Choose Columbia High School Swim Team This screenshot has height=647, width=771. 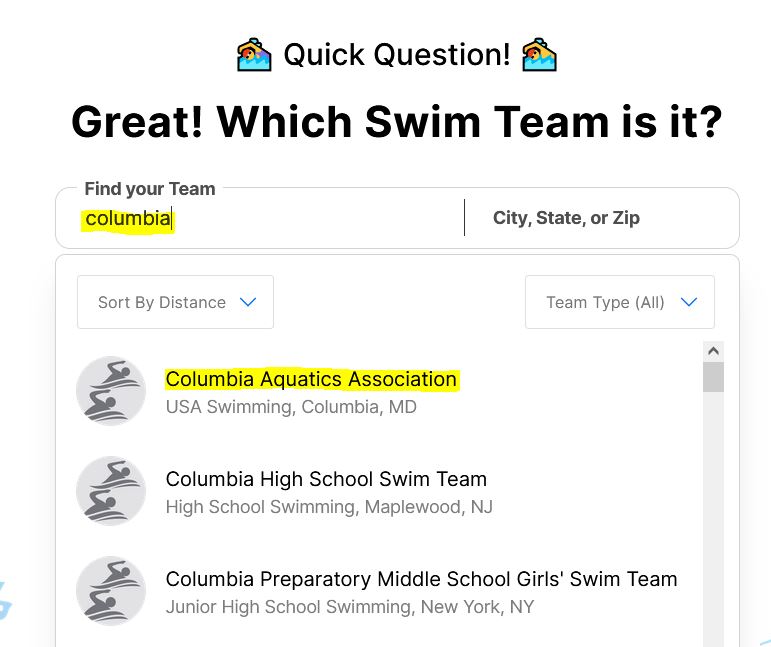pos(326,480)
